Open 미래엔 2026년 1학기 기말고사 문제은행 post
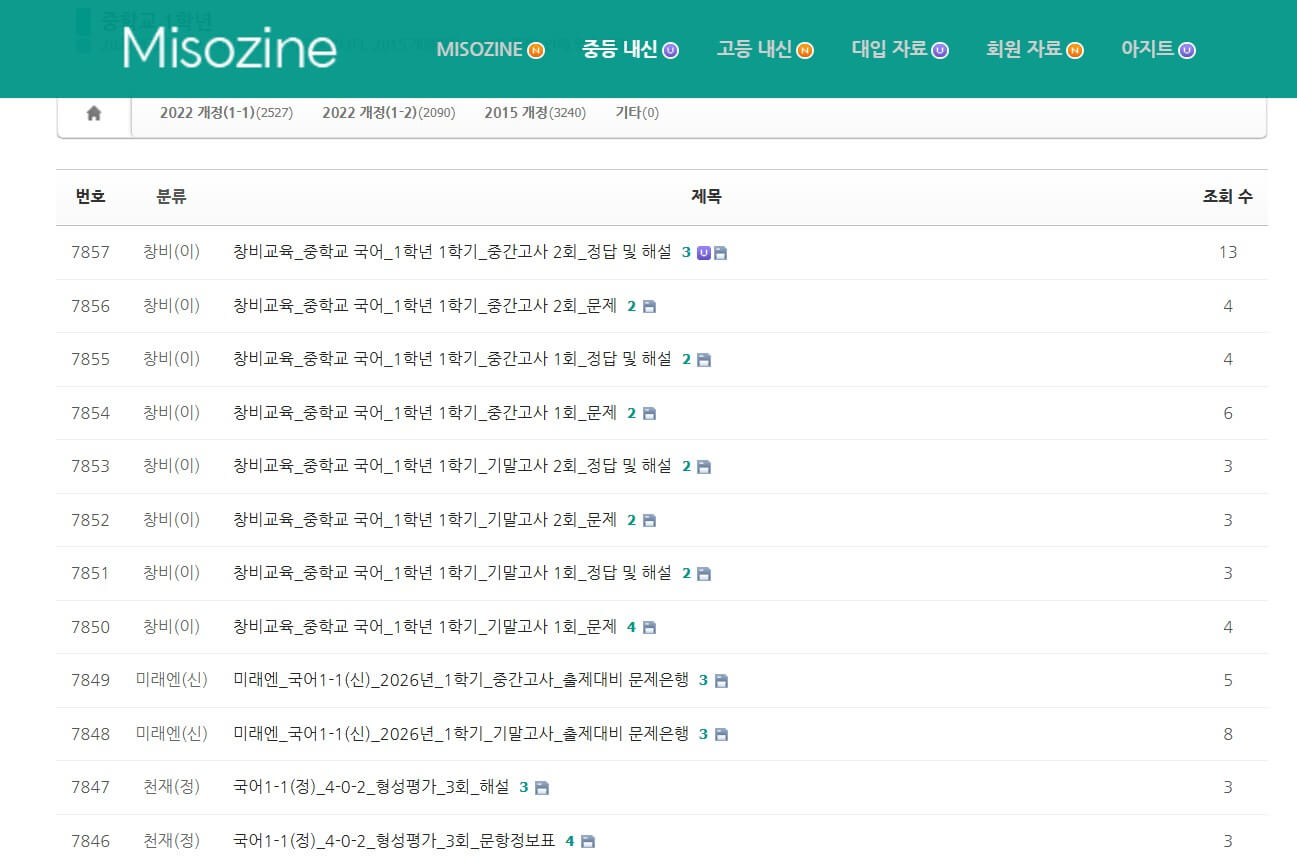This screenshot has height=866, width=1297. pyautogui.click(x=461, y=734)
